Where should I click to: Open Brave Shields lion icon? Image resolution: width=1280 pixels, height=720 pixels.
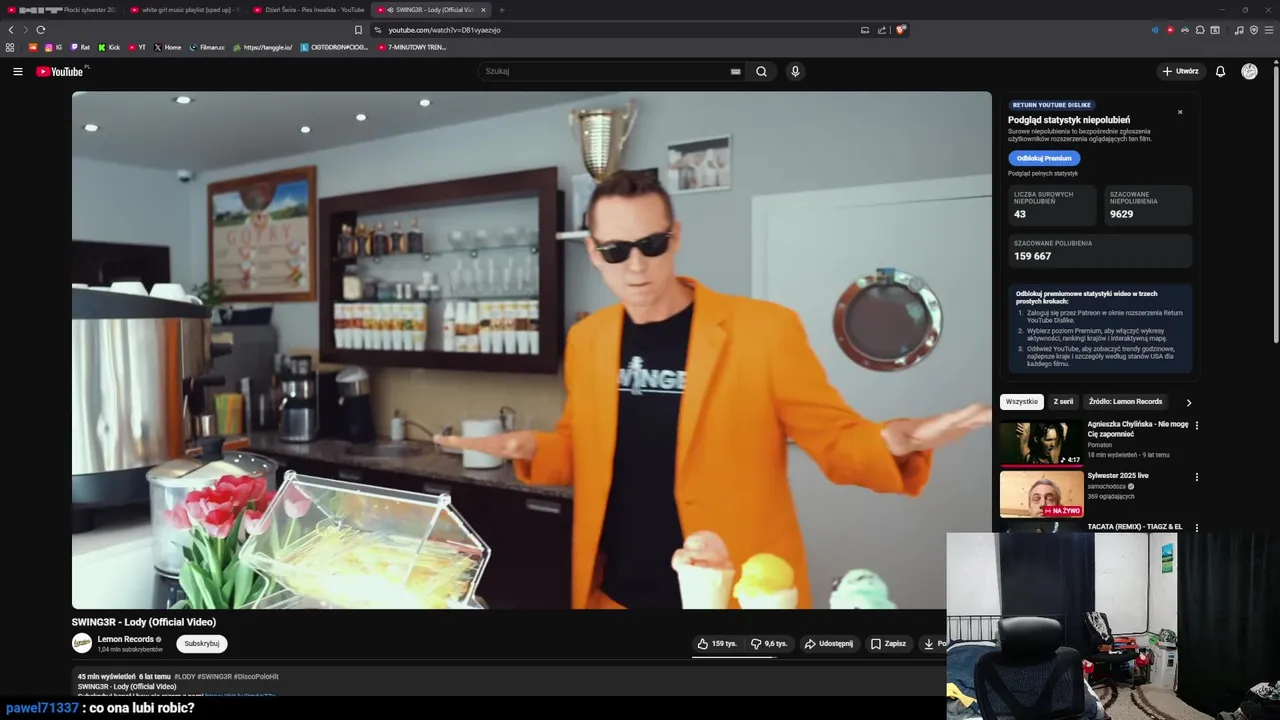click(x=900, y=30)
